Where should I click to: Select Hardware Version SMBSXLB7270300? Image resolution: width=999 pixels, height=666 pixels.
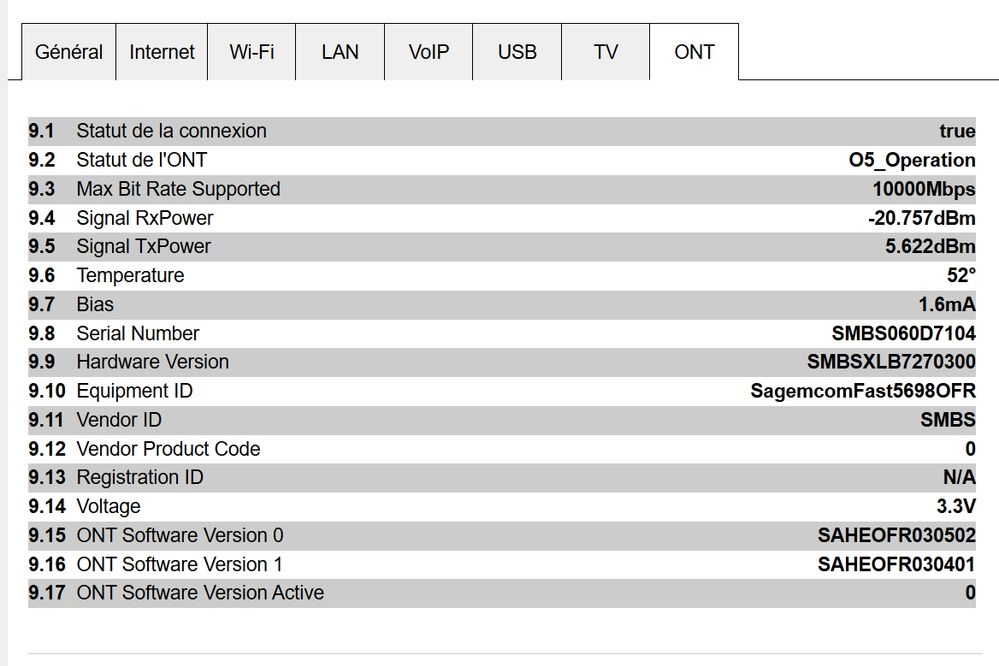coord(891,362)
